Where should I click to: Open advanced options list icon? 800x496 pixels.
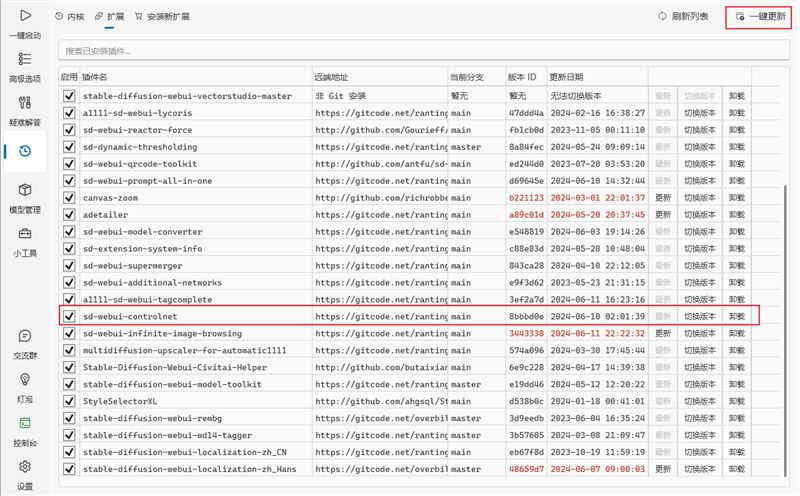(x=24, y=59)
